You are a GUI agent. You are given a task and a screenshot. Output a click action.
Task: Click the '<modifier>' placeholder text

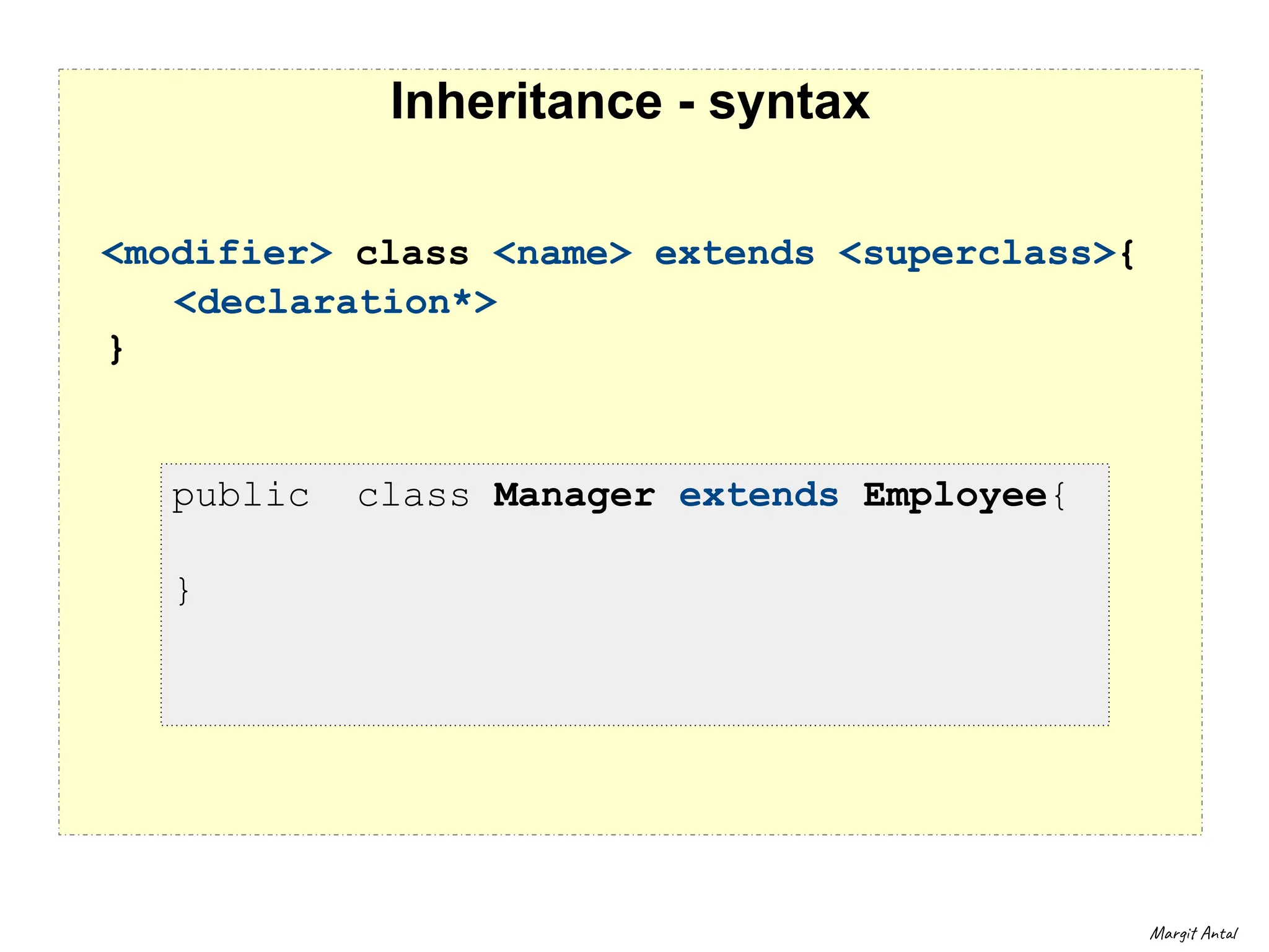coord(217,253)
